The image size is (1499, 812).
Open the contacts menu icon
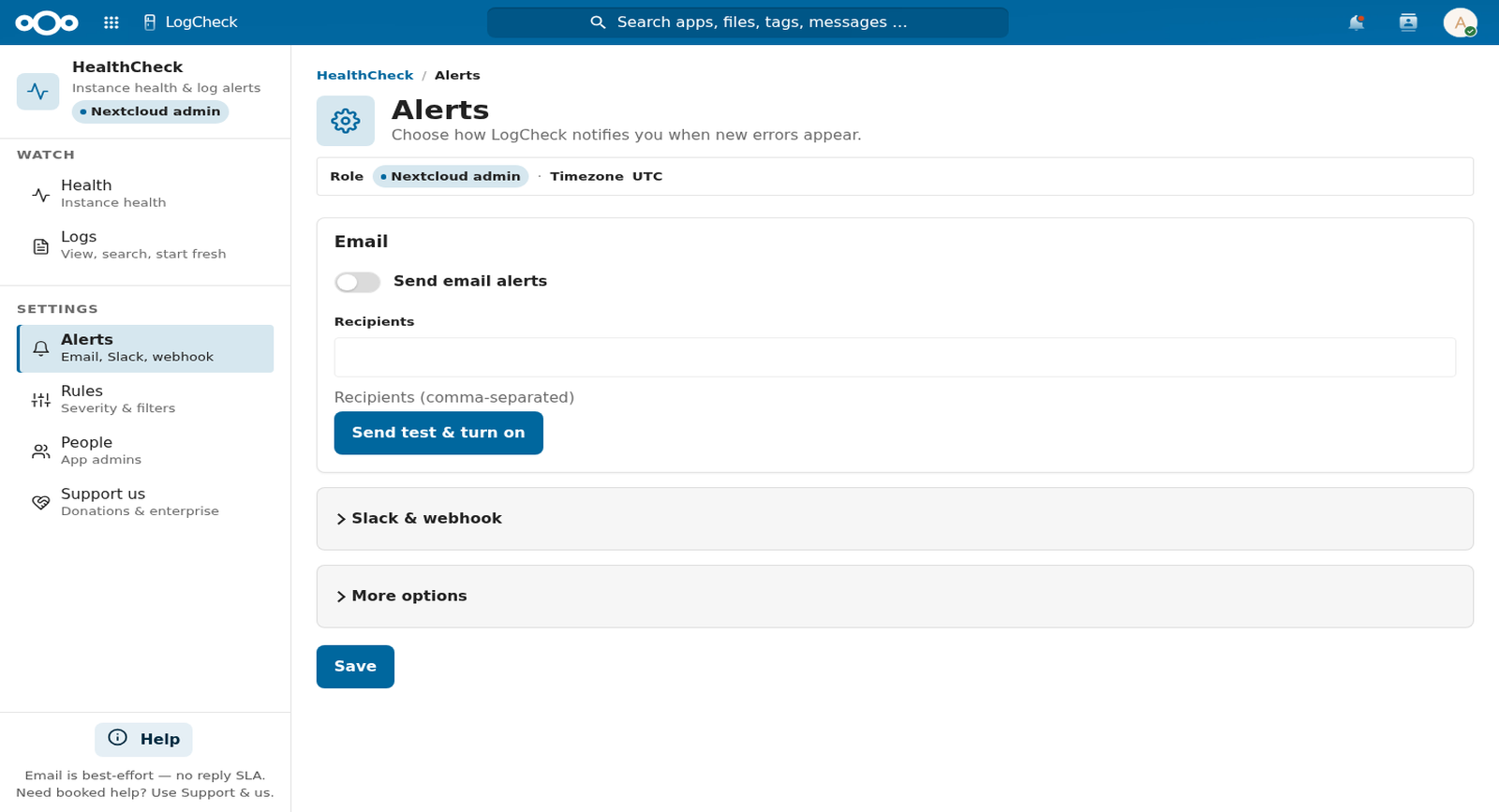(1408, 22)
